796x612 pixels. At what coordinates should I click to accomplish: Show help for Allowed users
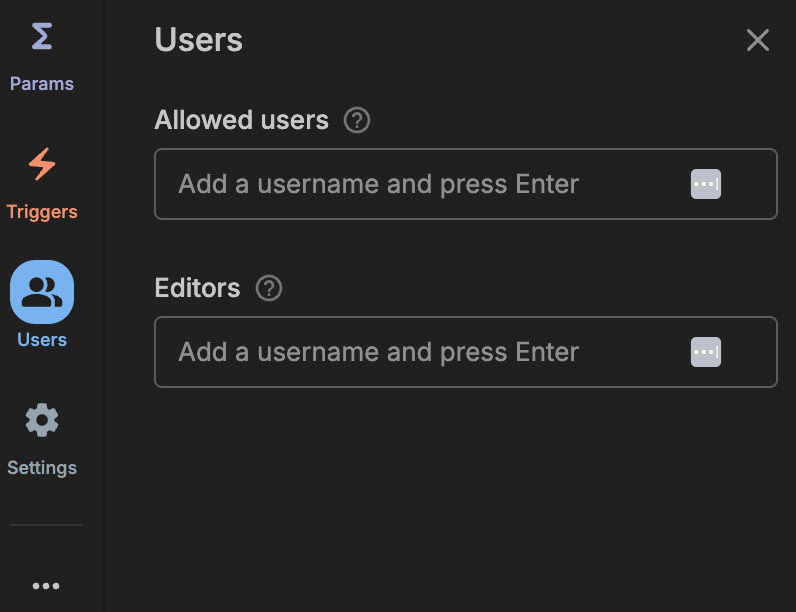tap(357, 120)
